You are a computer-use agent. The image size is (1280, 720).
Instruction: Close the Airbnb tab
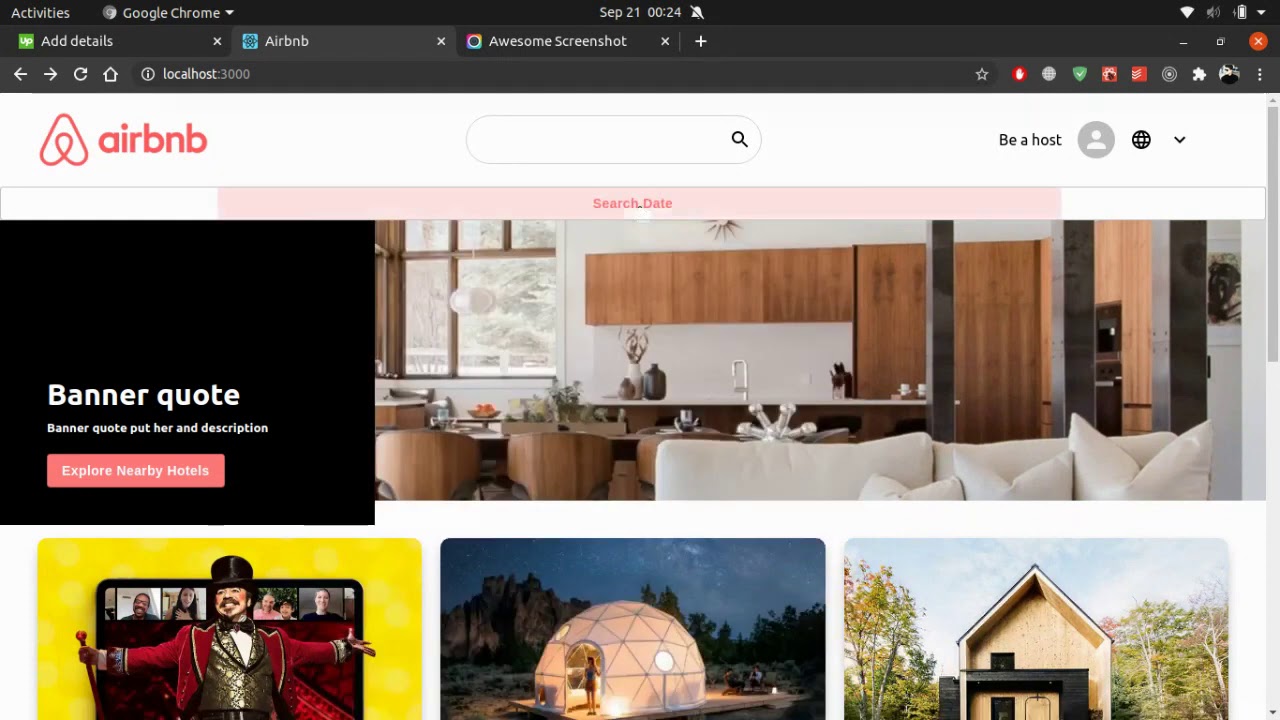pos(441,41)
